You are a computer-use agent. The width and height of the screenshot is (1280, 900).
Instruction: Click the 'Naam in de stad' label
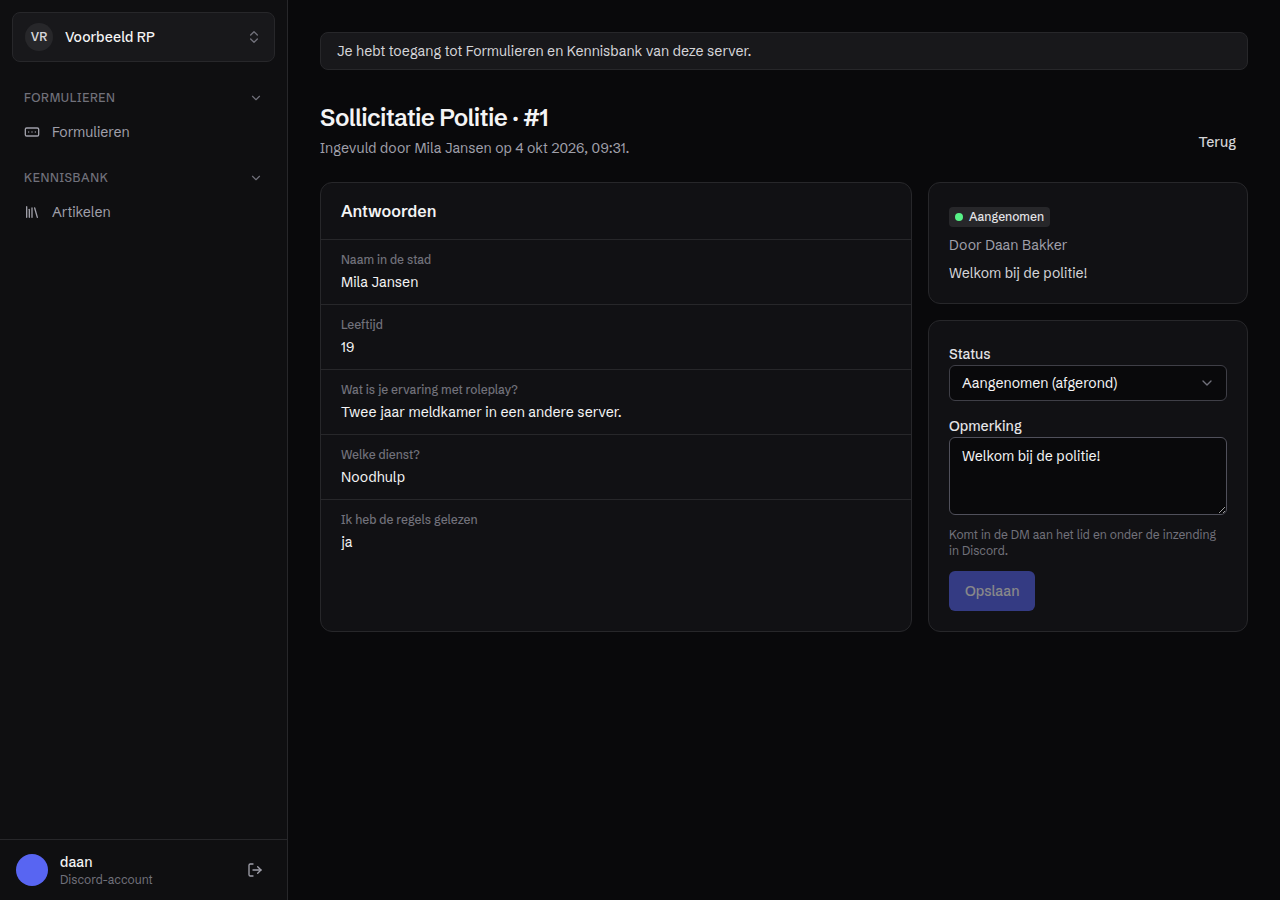coord(386,260)
